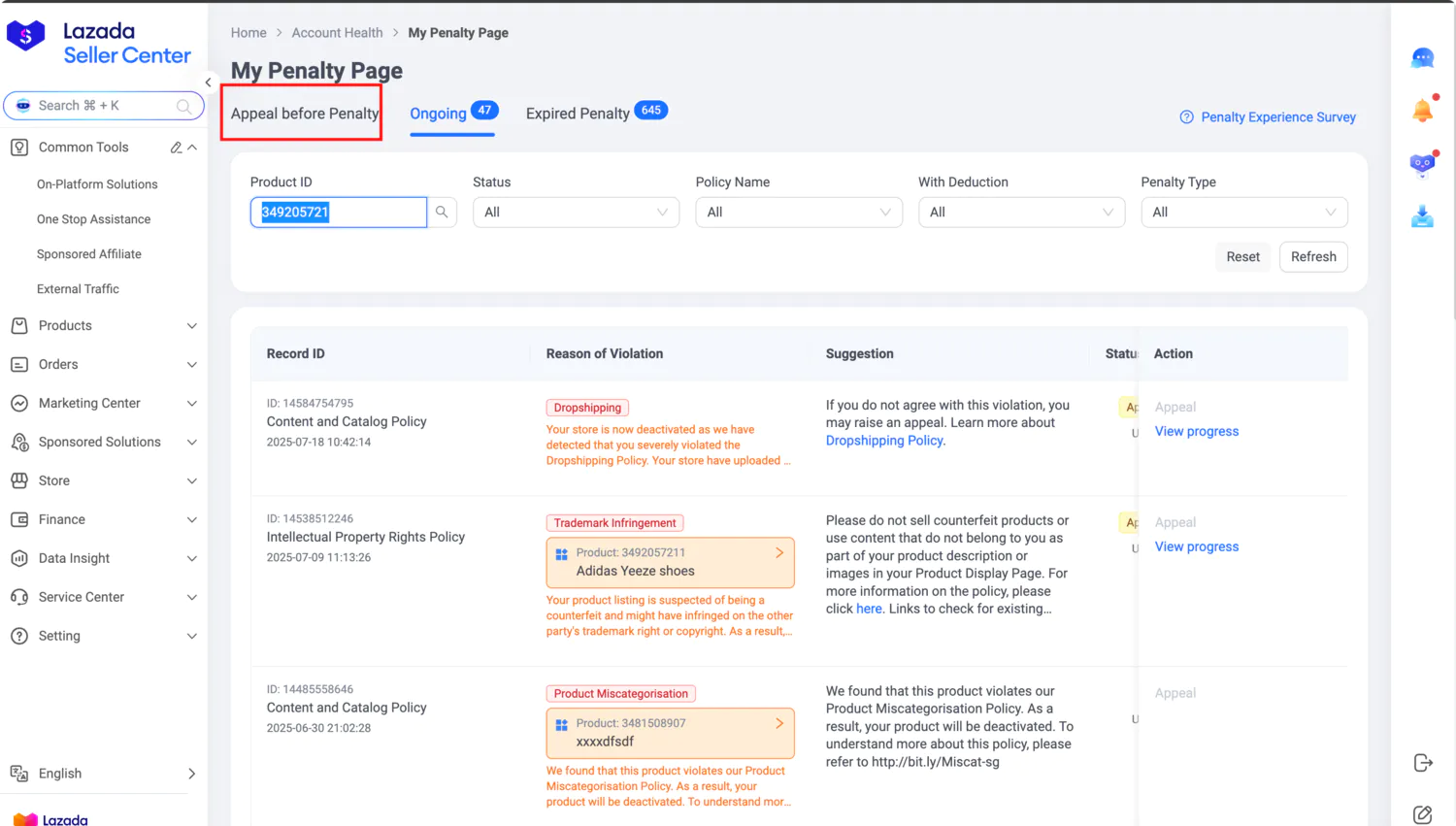
Task: Click the Product ID input field
Action: click(x=340, y=213)
